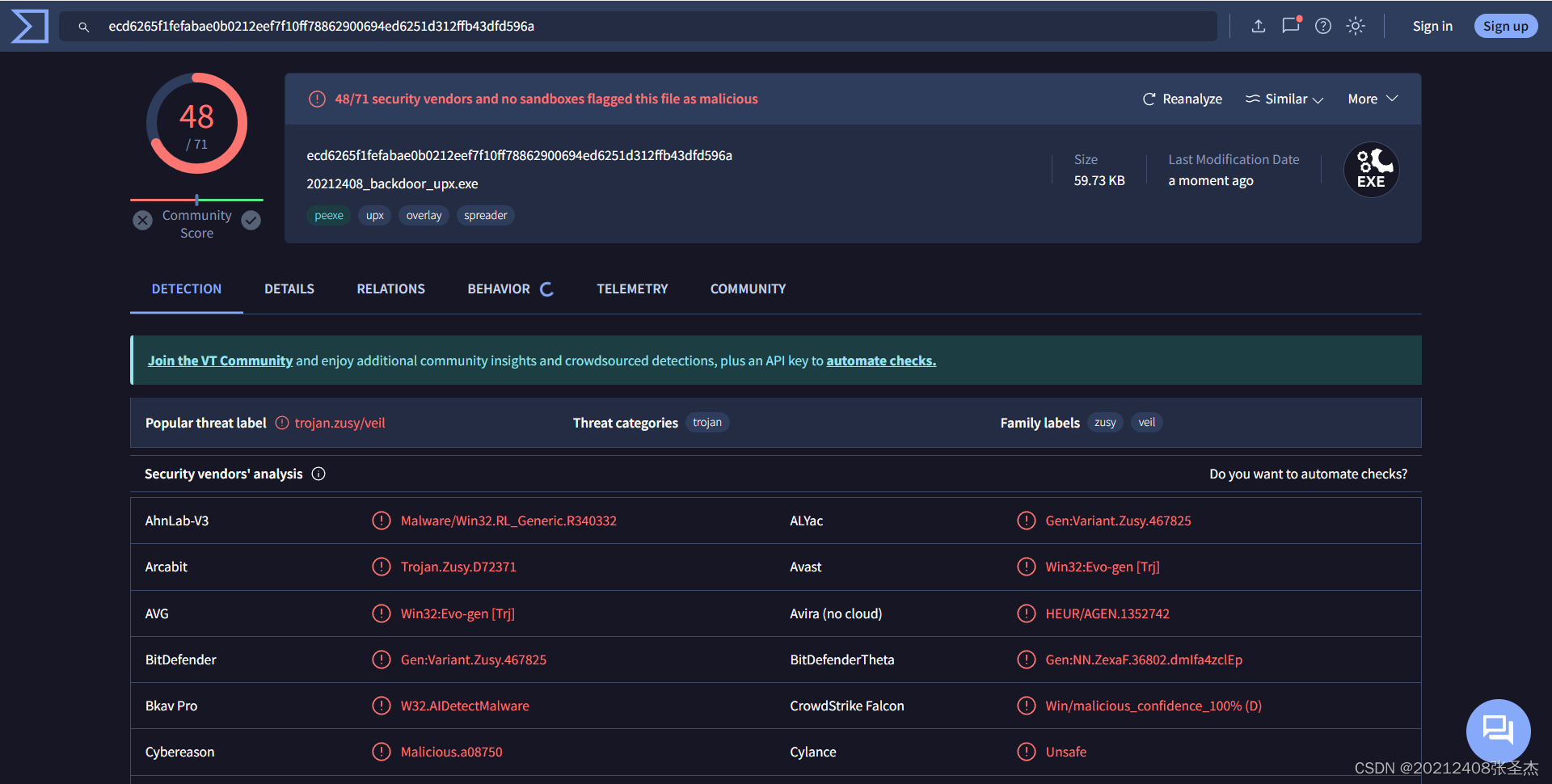Click the alert icon beside Popular threat label

coord(282,423)
